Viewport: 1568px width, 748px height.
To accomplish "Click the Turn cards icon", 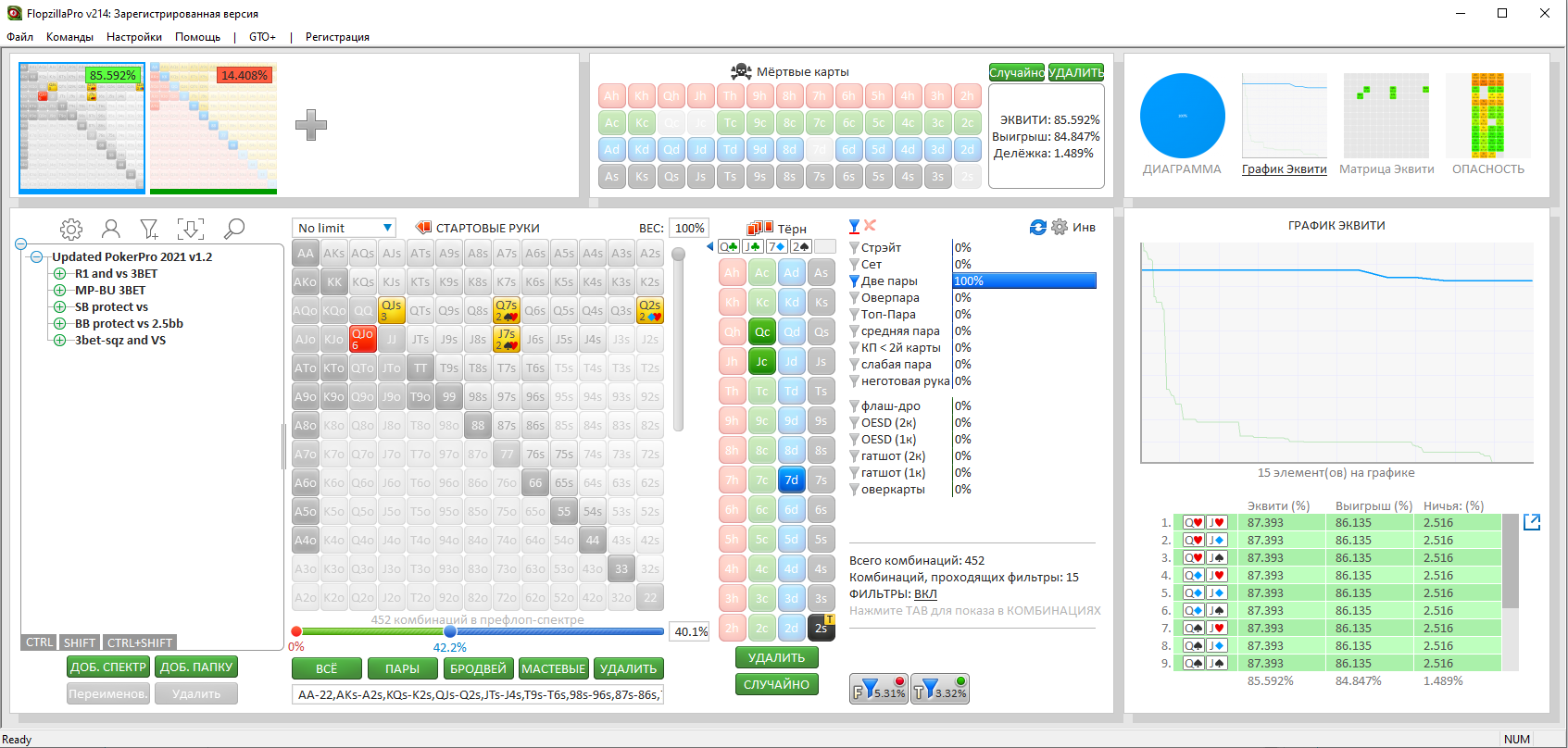I will point(760,228).
